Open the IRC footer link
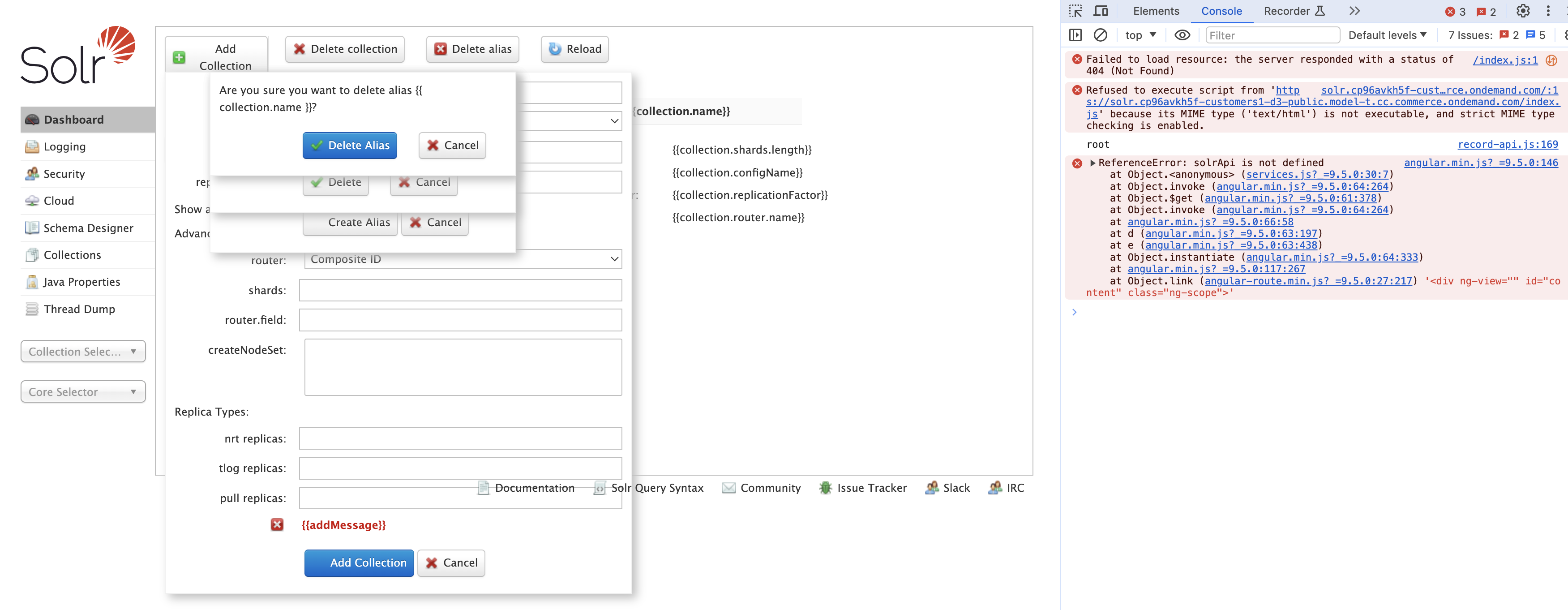Viewport: 1568px width, 610px height. tap(1007, 488)
